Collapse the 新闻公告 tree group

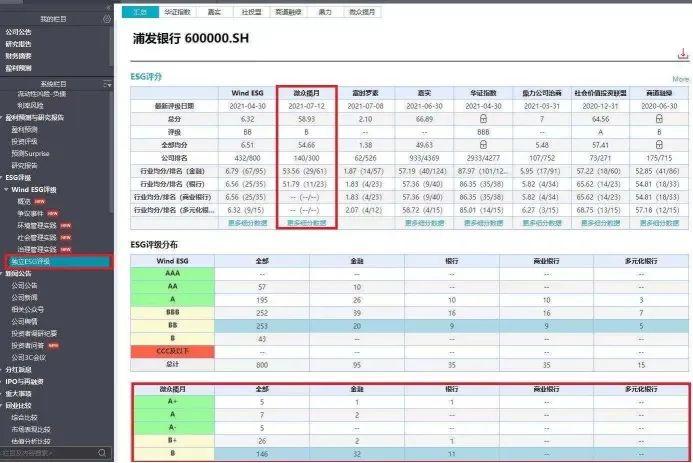tap(2, 274)
